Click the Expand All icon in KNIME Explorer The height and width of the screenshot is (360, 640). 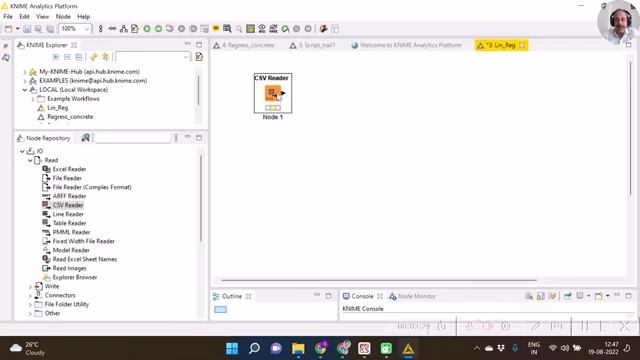pos(56,57)
